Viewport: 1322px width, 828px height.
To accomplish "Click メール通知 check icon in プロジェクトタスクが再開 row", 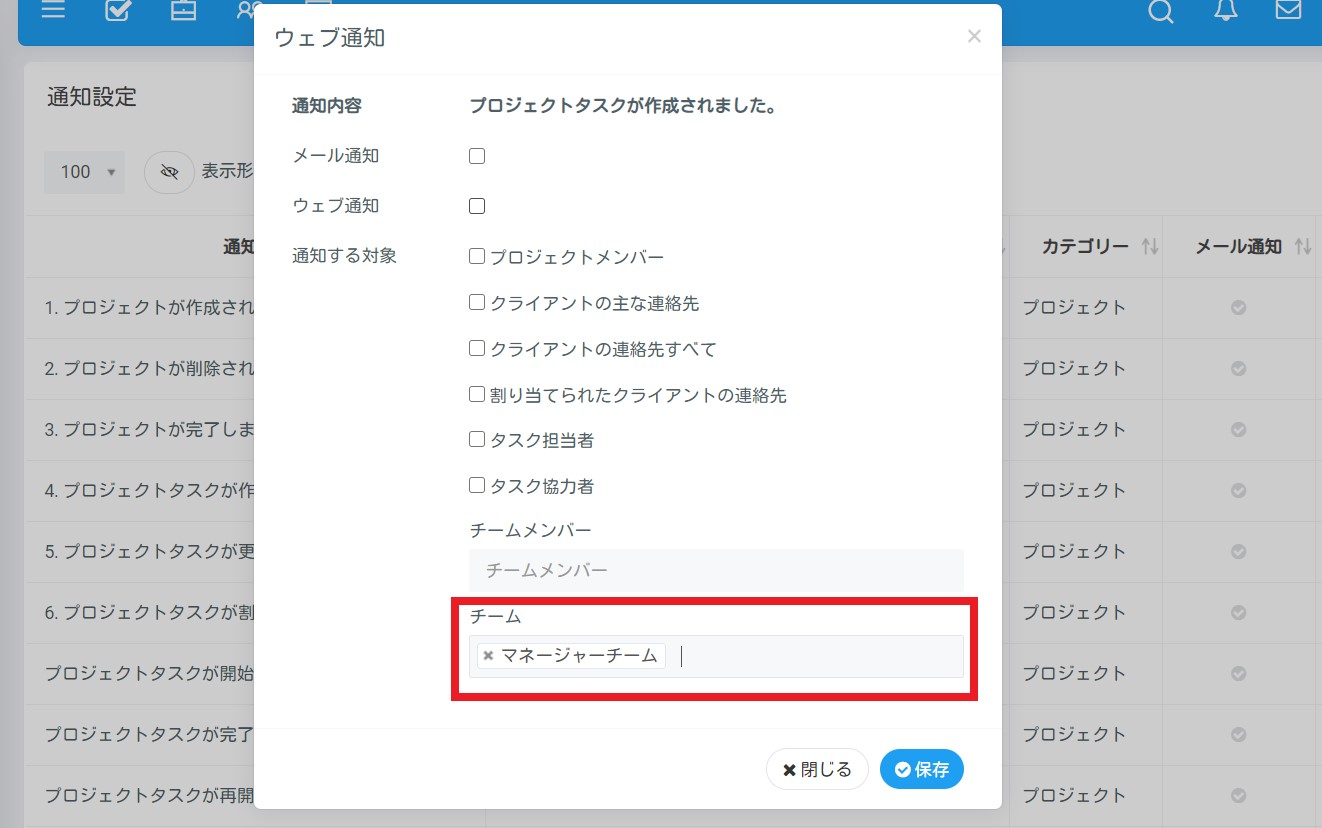I will (1238, 796).
